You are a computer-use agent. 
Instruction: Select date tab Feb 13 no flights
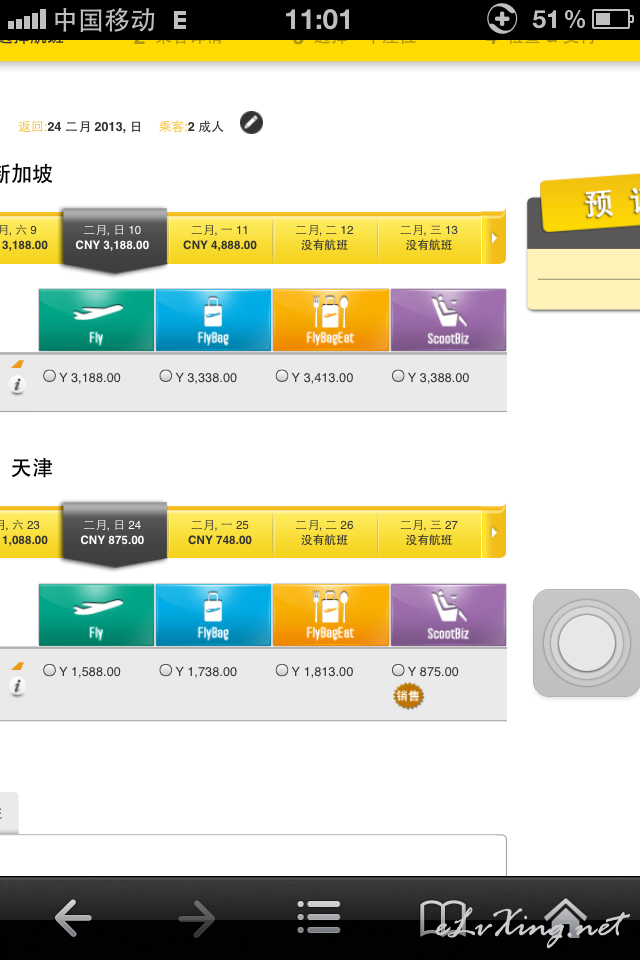pyautogui.click(x=429, y=238)
